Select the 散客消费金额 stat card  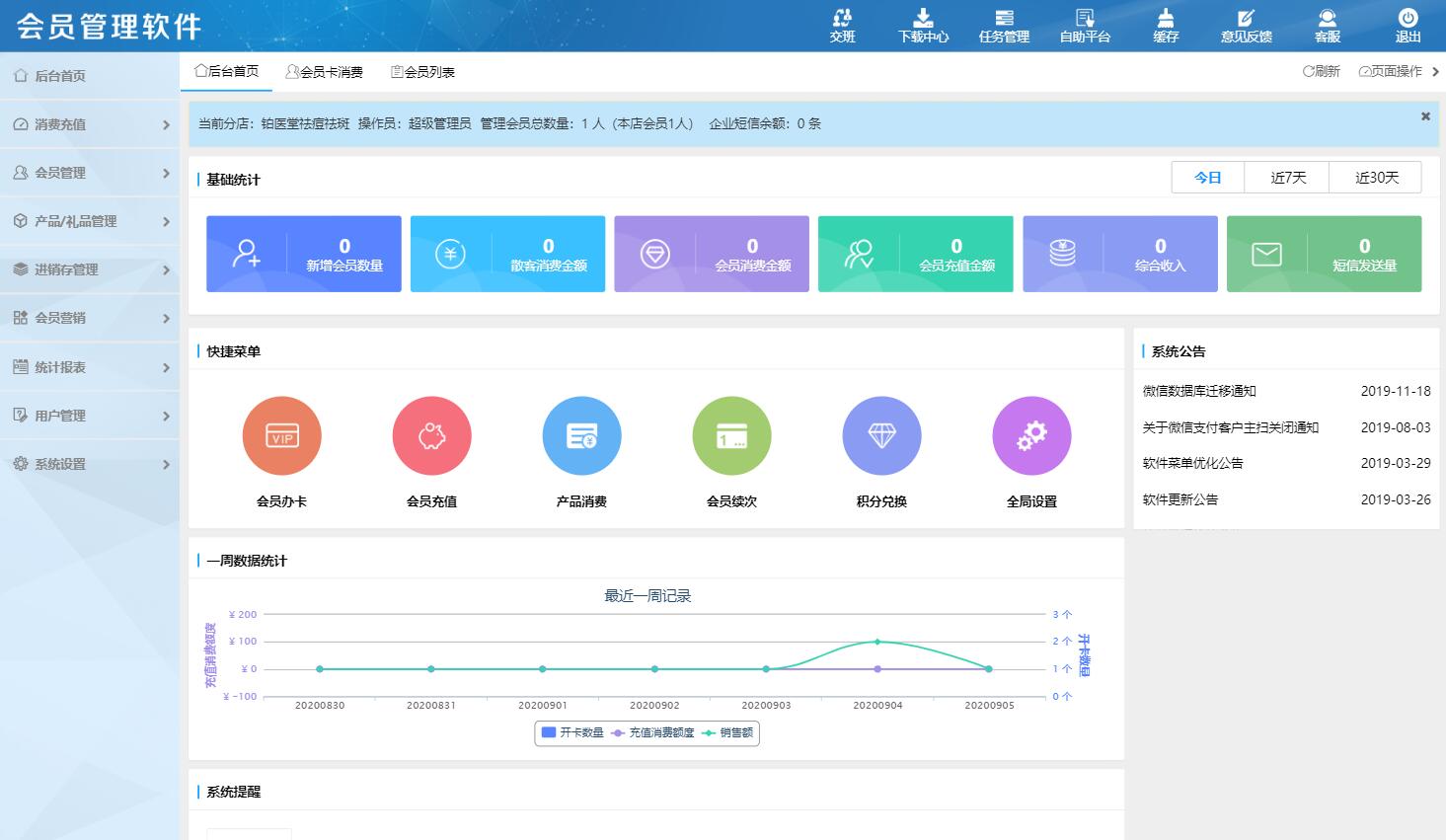507,254
